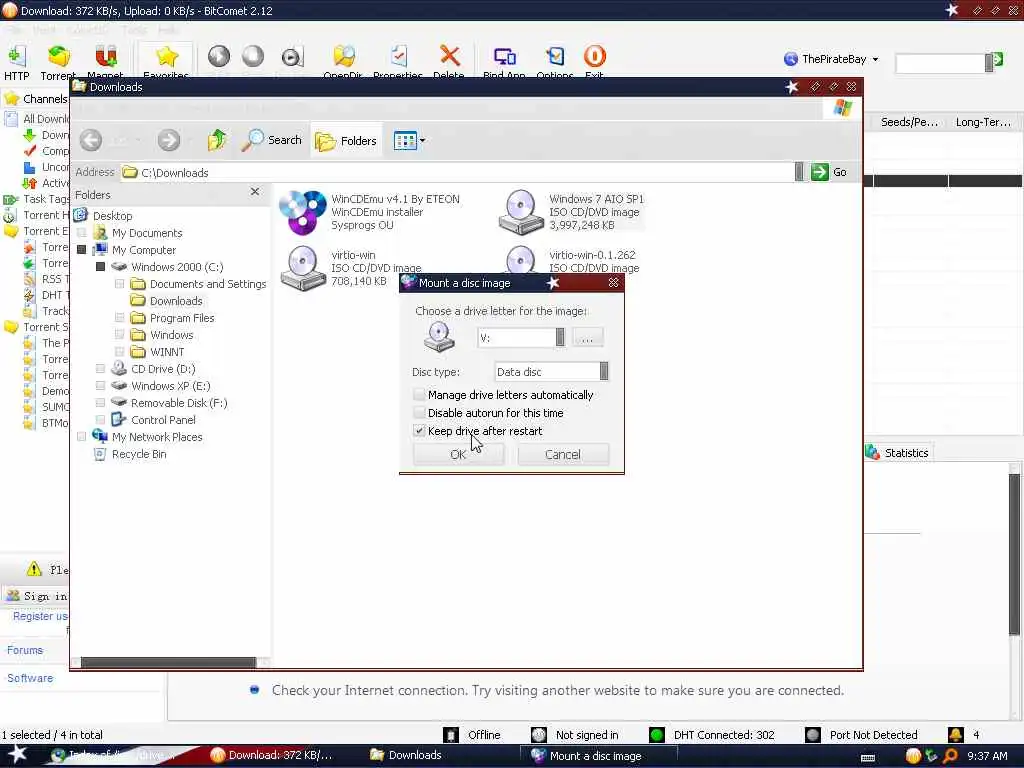The image size is (1024, 768).
Task: Click the Search toolbar button in explorer
Action: 272,140
